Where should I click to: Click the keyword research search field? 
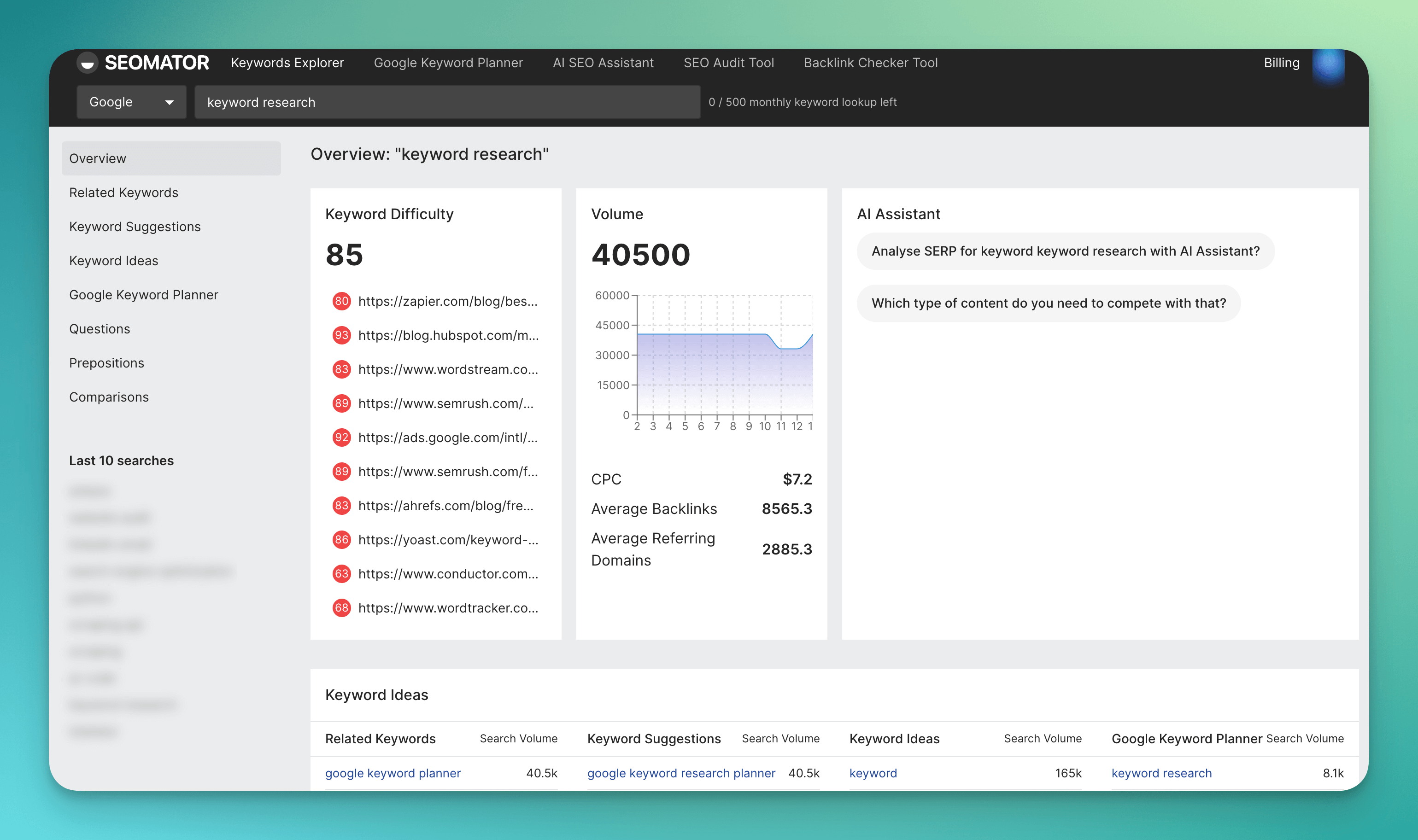[x=447, y=102]
